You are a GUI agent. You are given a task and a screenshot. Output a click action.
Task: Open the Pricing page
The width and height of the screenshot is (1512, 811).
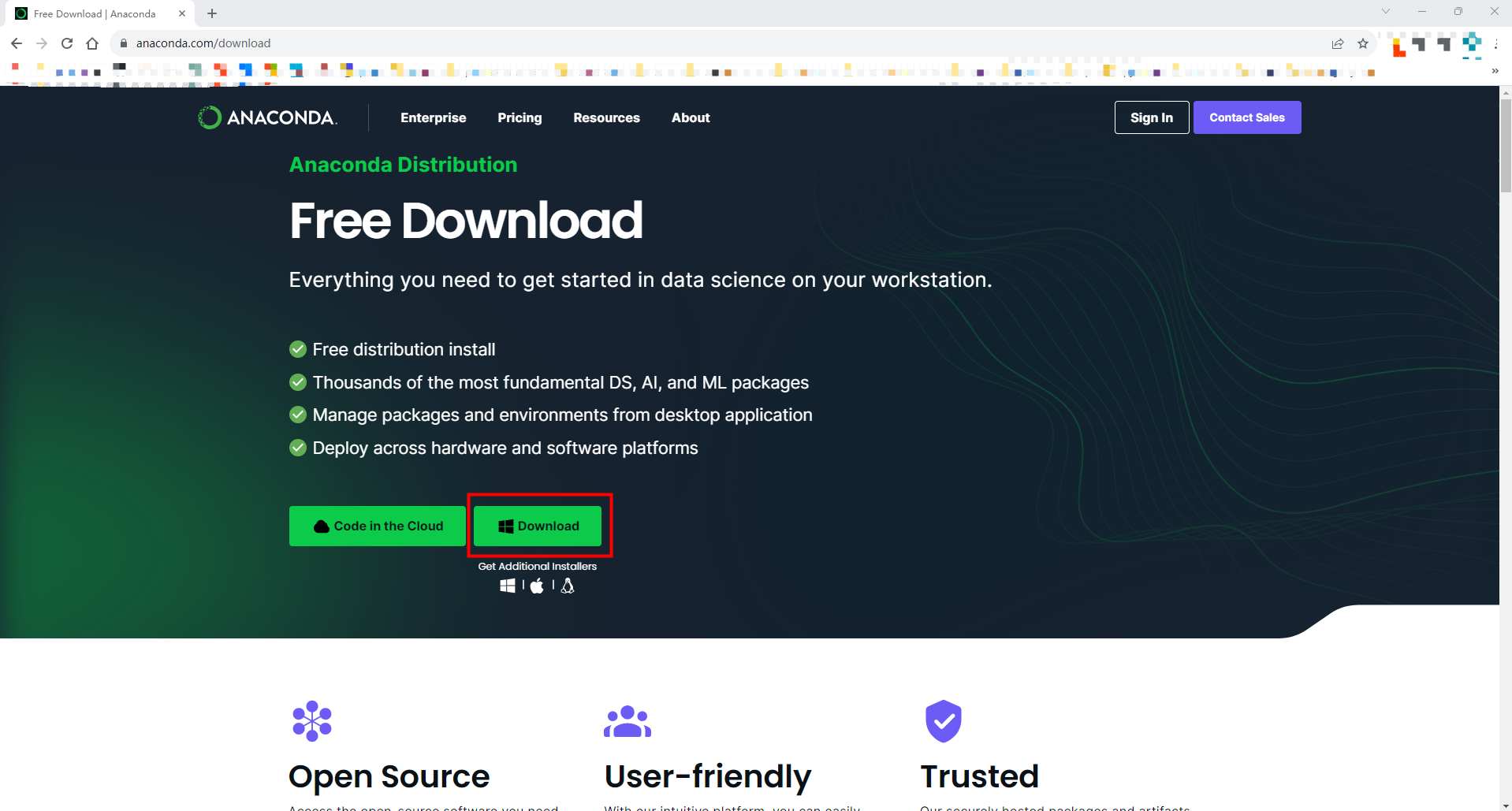pos(520,117)
